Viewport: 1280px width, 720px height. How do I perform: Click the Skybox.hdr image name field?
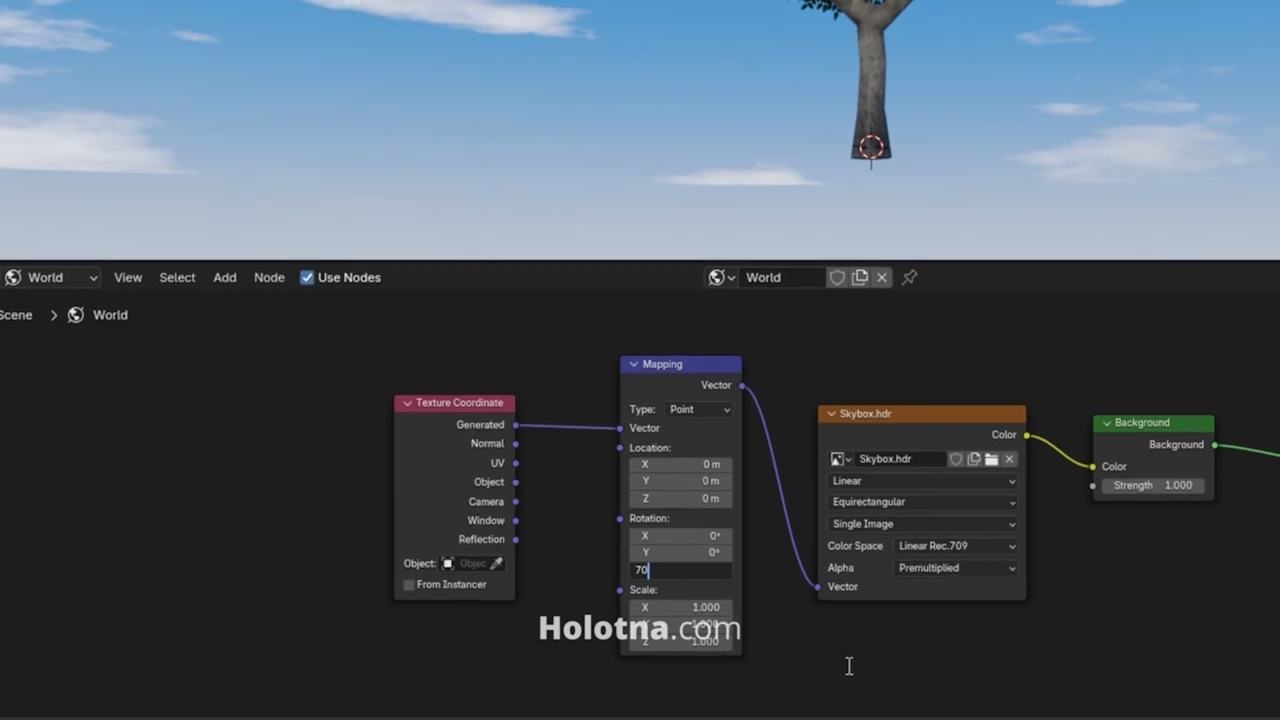tap(901, 459)
